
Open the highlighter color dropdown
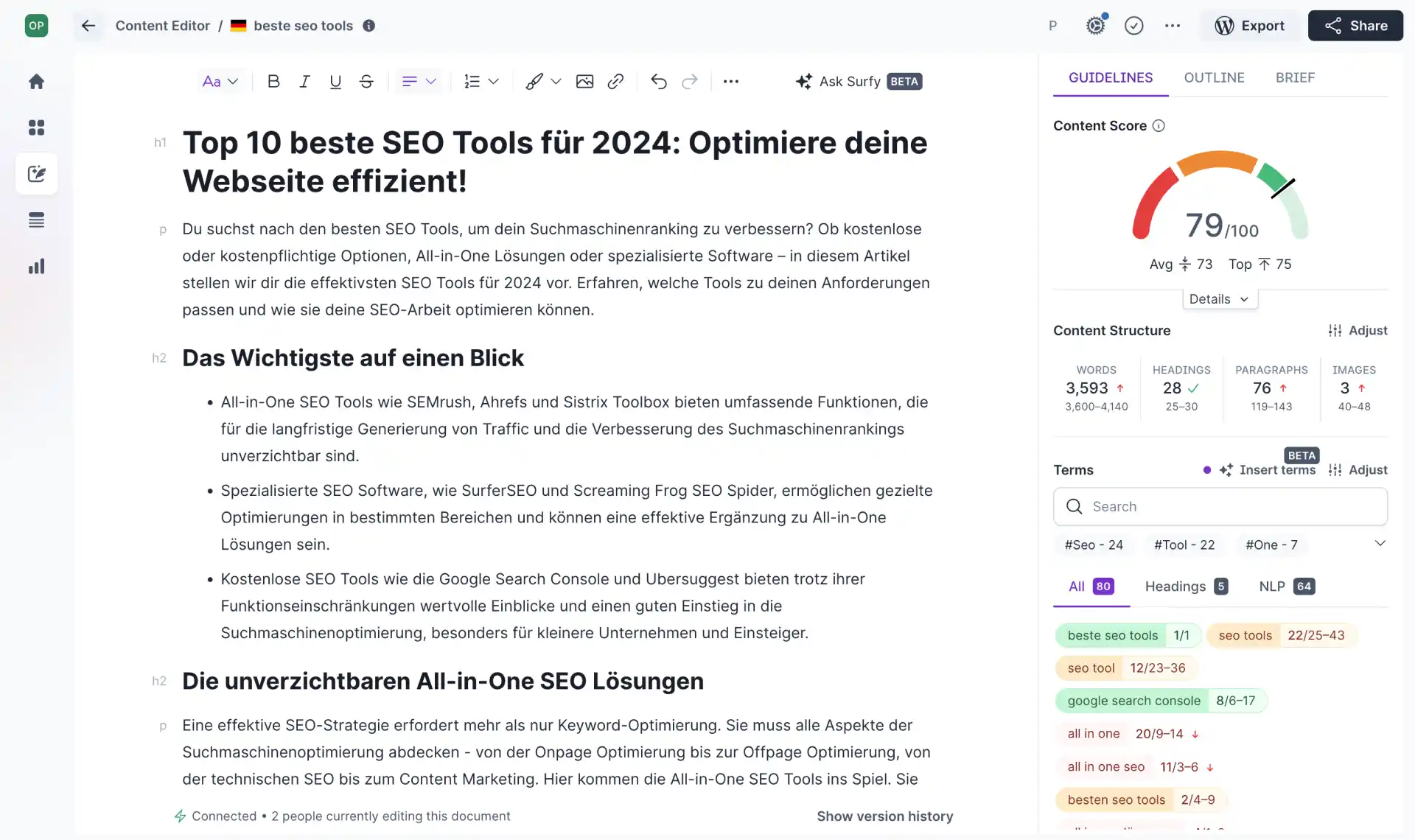[543, 82]
